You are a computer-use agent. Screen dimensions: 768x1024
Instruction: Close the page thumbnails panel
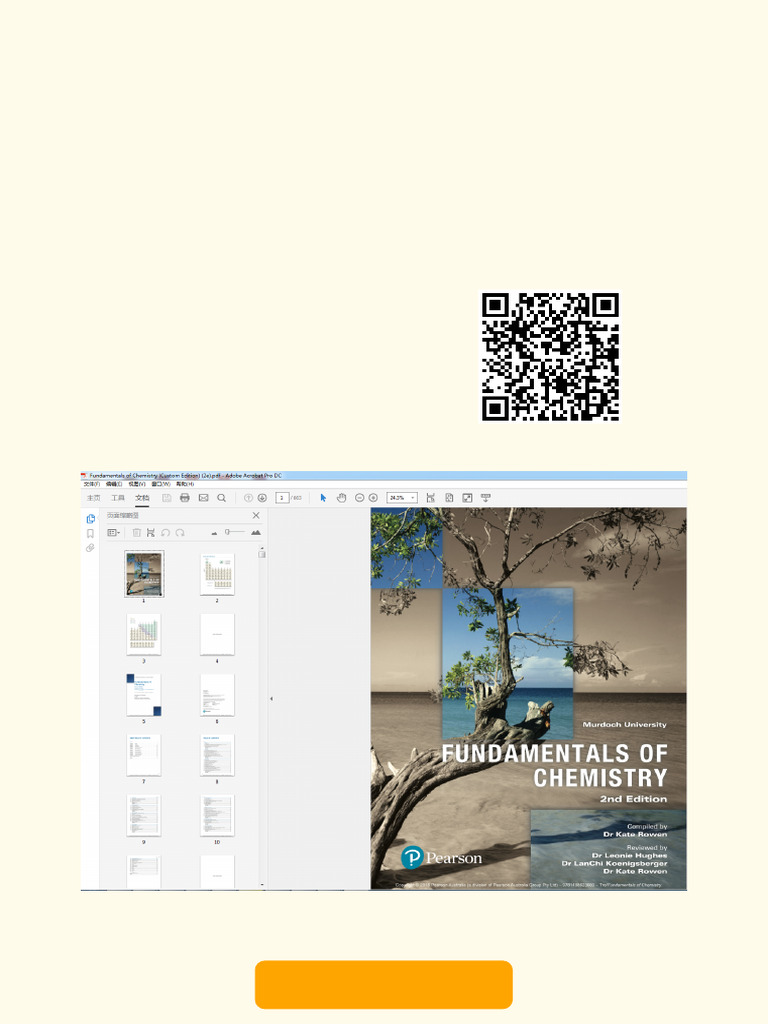coord(256,515)
